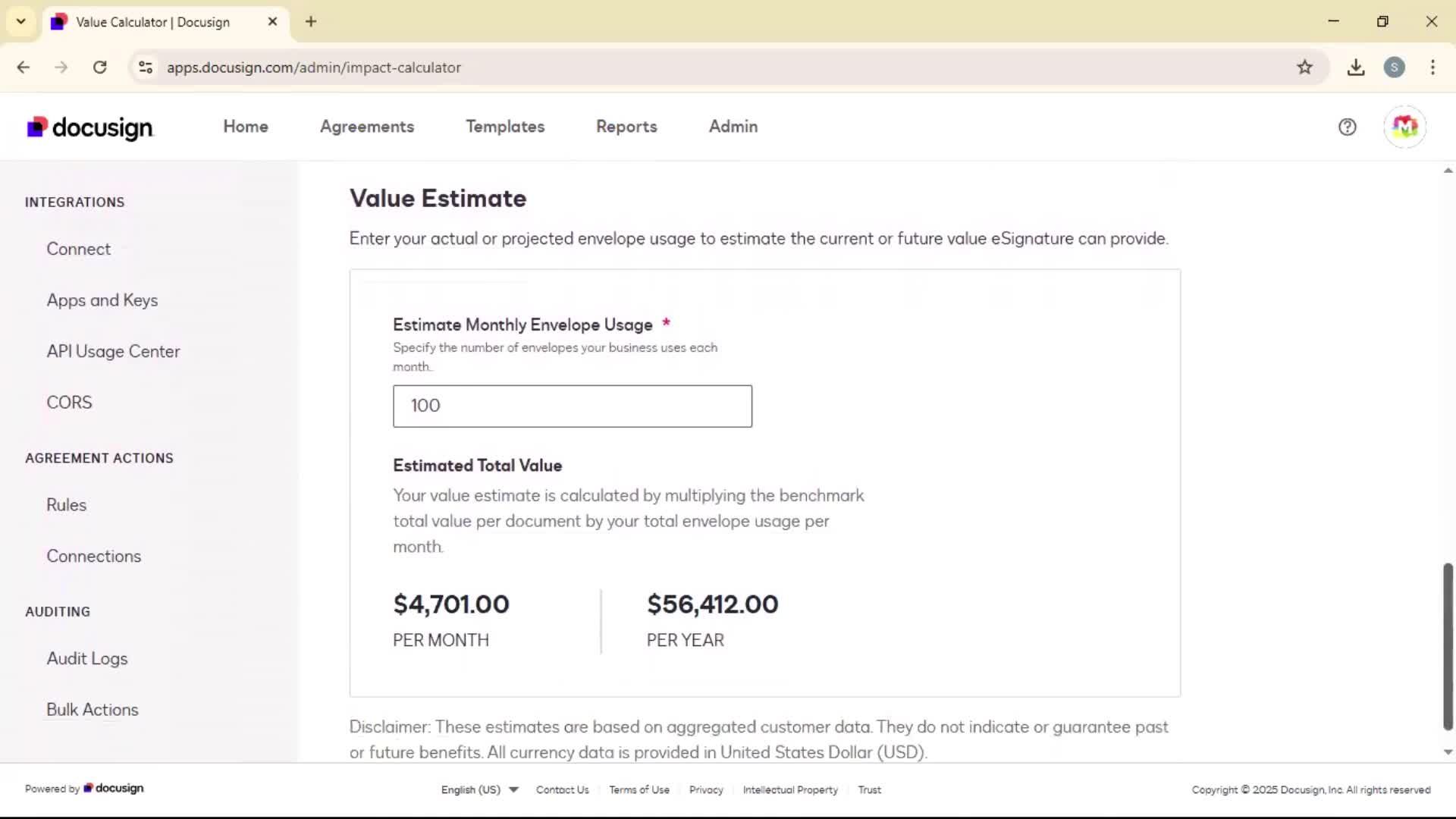
Task: Reload the page
Action: click(99, 67)
